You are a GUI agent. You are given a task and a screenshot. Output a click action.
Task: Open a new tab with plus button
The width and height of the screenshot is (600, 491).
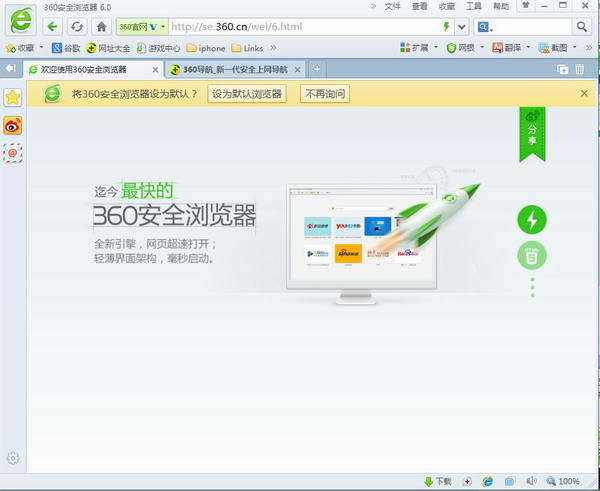[316, 69]
